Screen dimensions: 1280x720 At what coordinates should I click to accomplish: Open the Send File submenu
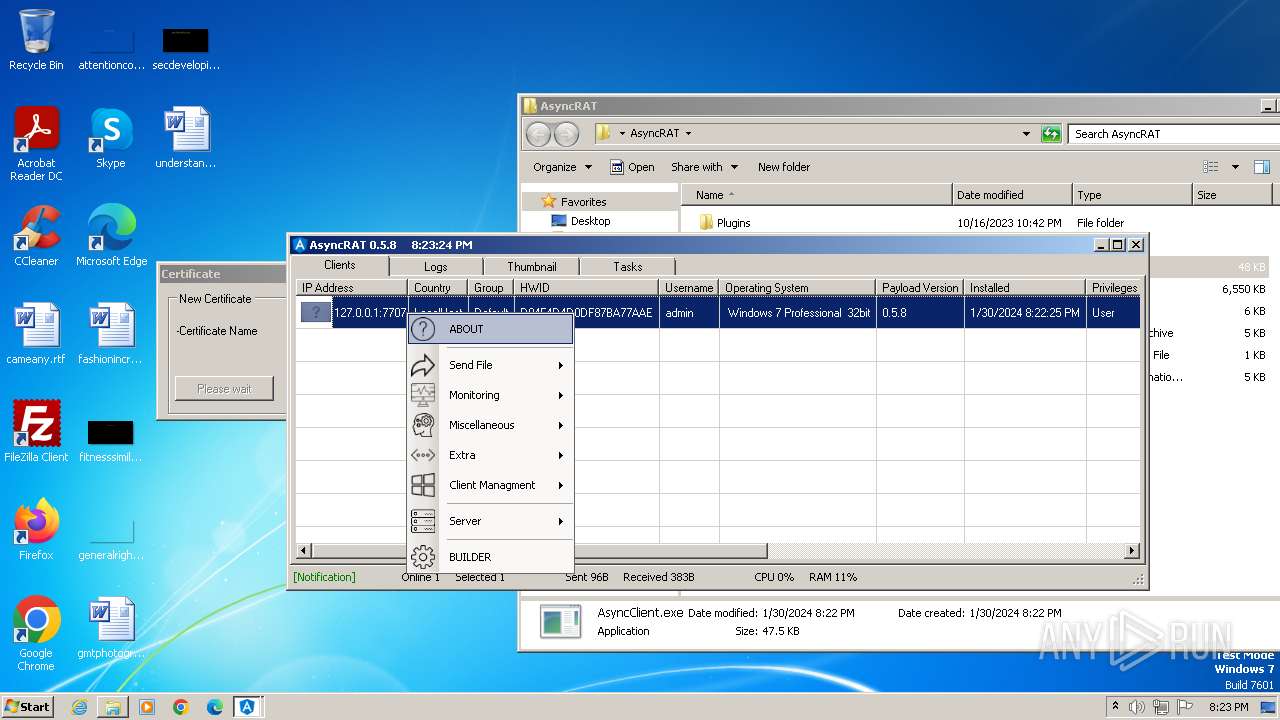490,365
